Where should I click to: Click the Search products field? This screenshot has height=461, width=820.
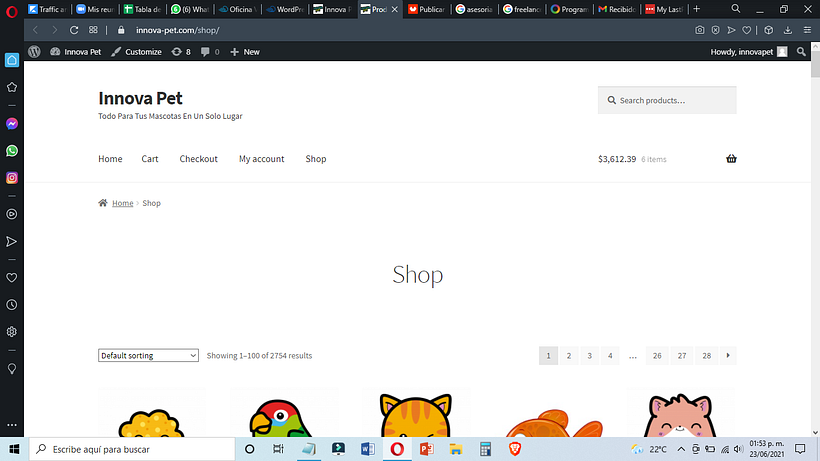coord(667,100)
